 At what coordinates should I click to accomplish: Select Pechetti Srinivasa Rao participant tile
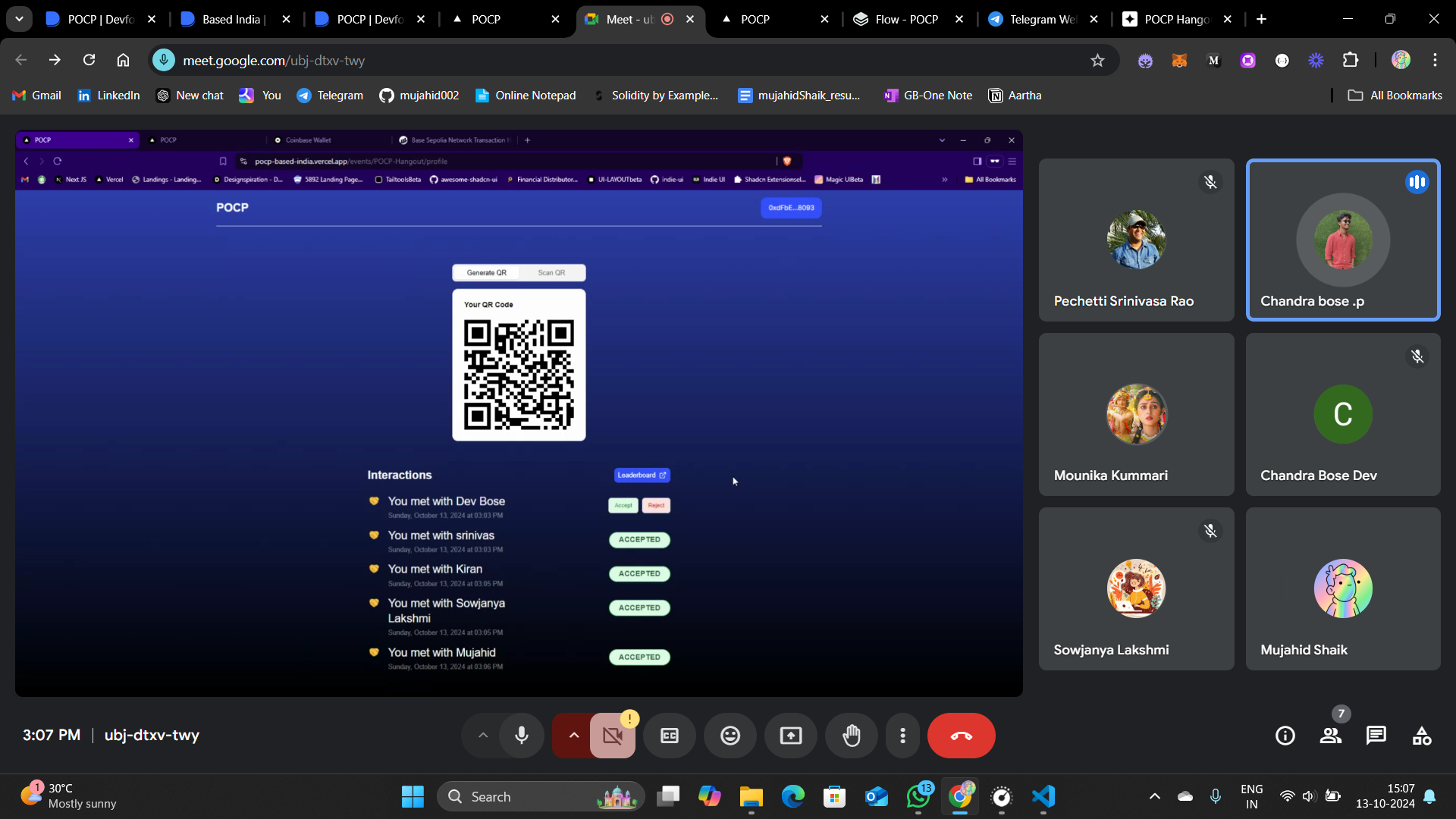click(x=1136, y=240)
